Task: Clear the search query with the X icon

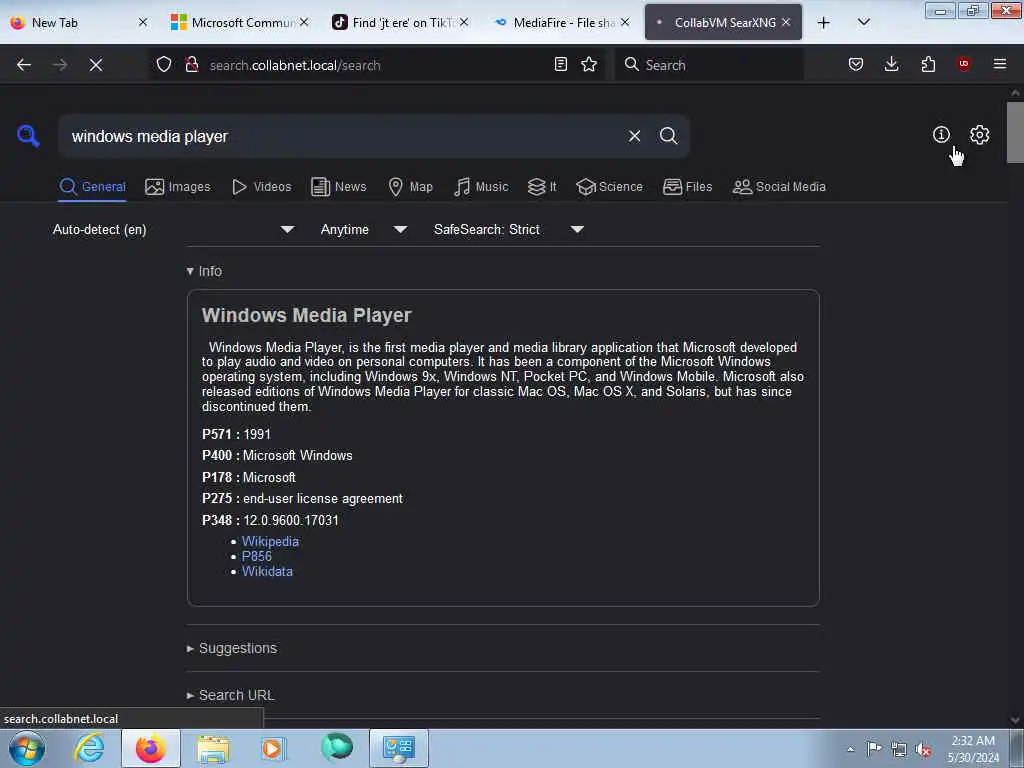Action: 634,136
